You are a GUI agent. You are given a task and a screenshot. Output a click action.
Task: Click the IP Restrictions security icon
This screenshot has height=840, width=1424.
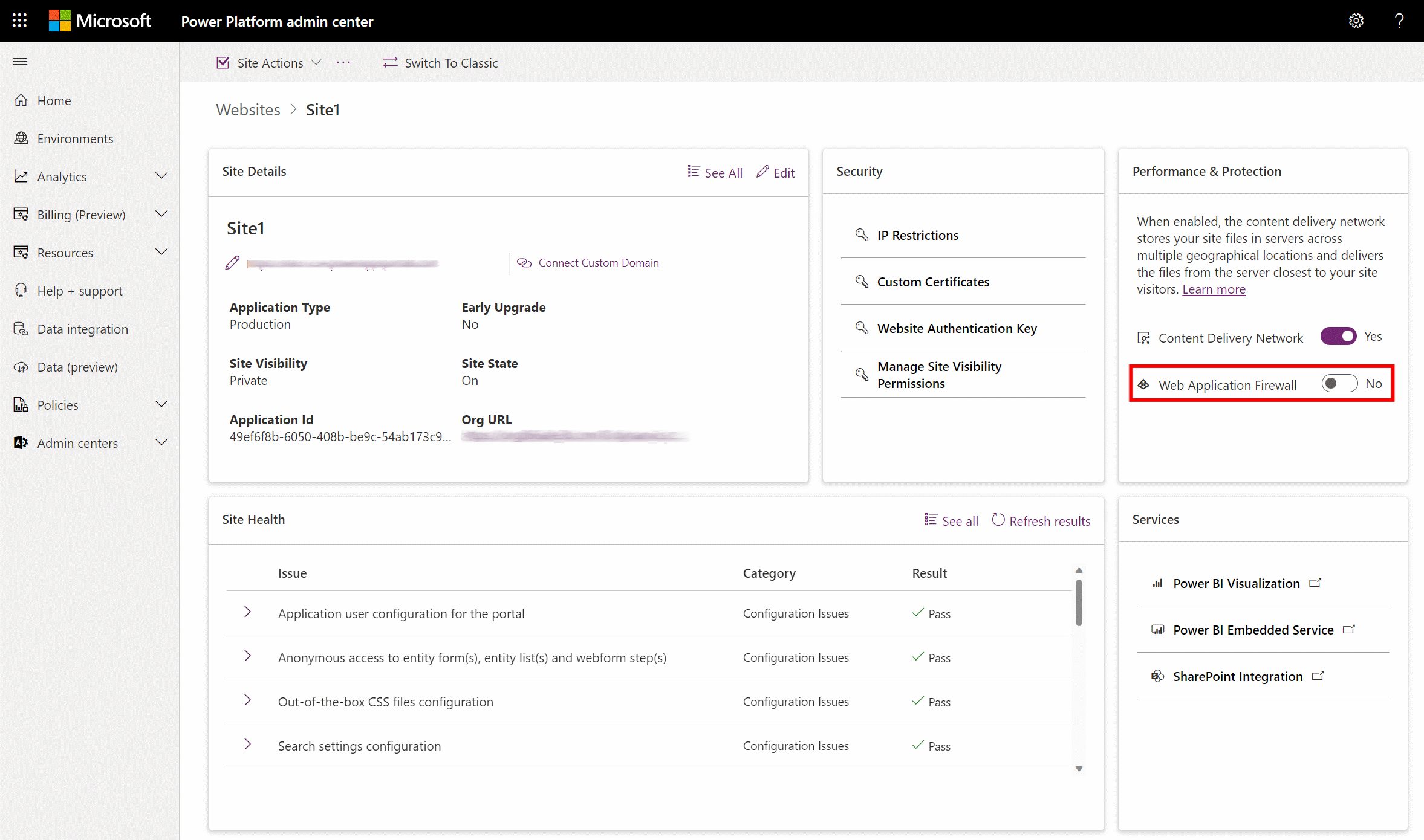click(x=861, y=235)
